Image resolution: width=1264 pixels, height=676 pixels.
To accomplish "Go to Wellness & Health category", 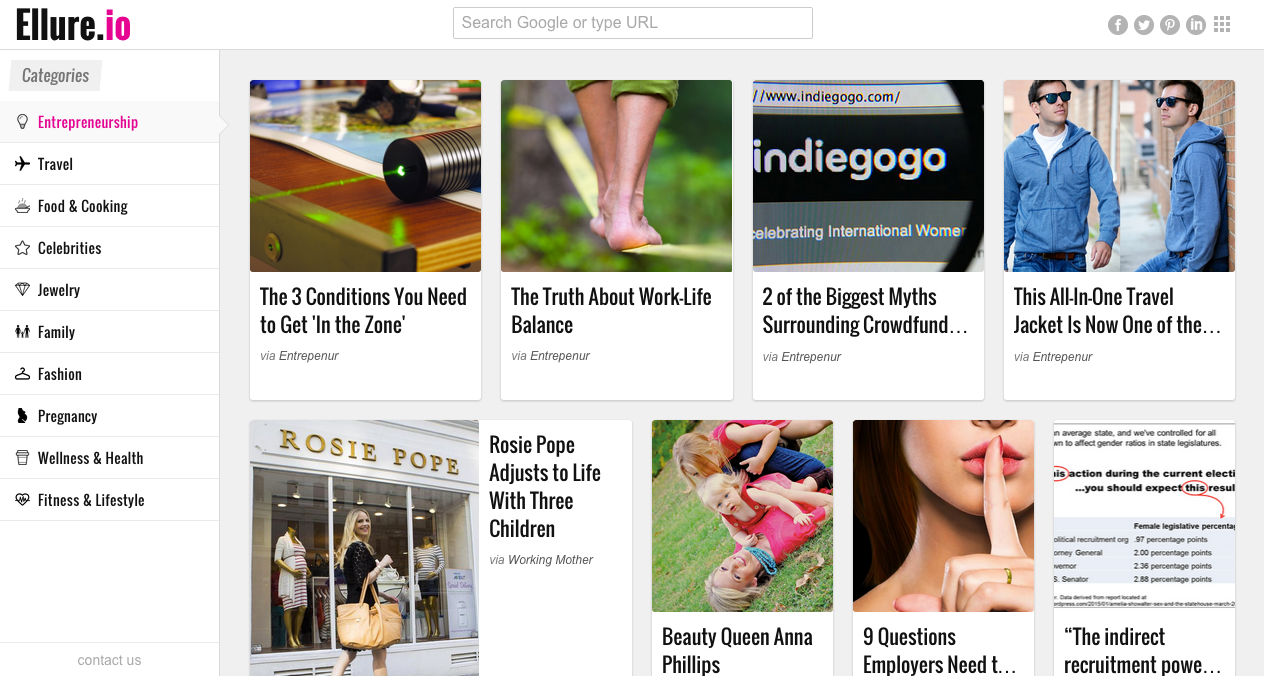I will pos(109,458).
